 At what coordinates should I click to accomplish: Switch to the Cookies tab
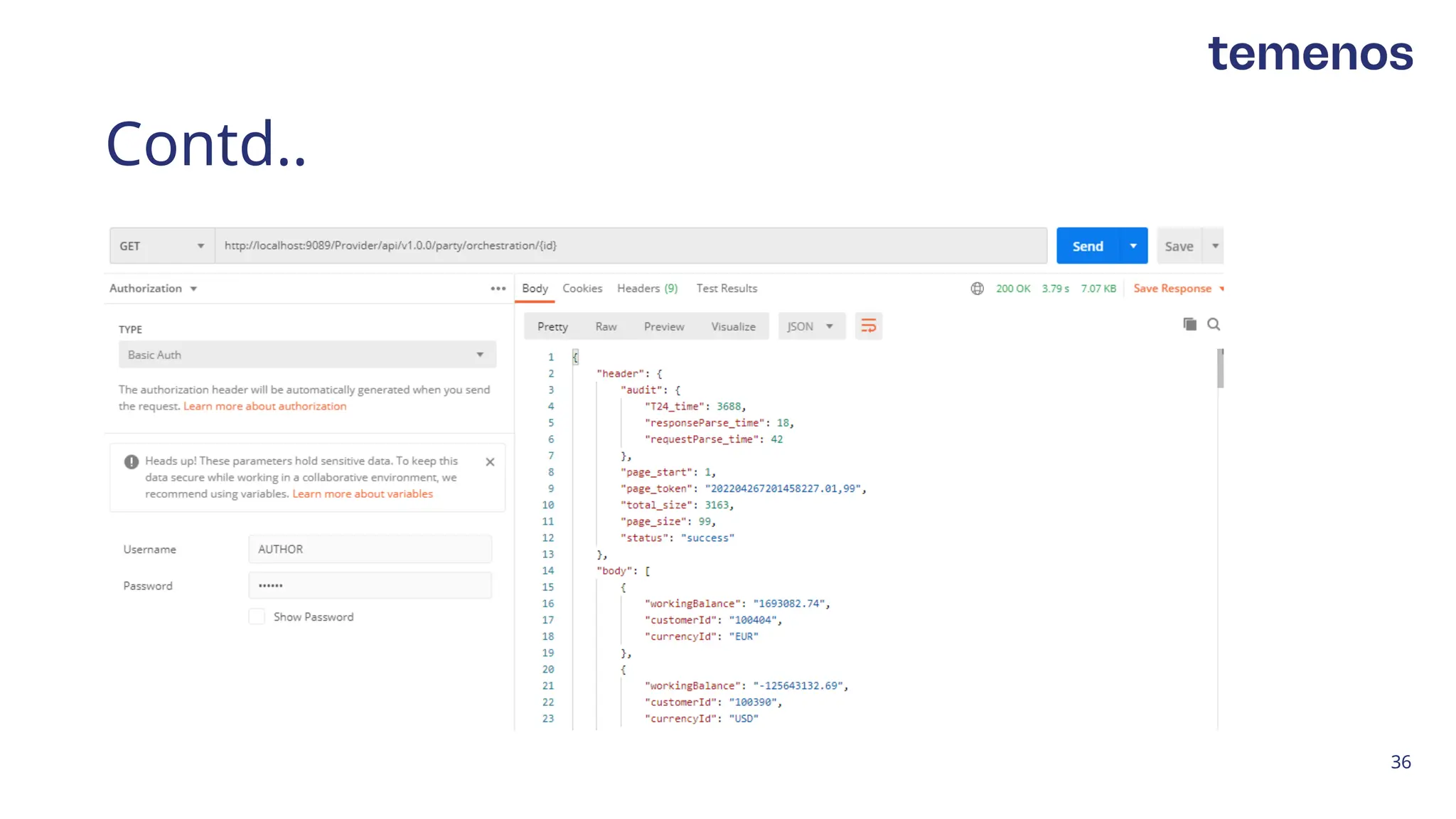pyautogui.click(x=582, y=289)
